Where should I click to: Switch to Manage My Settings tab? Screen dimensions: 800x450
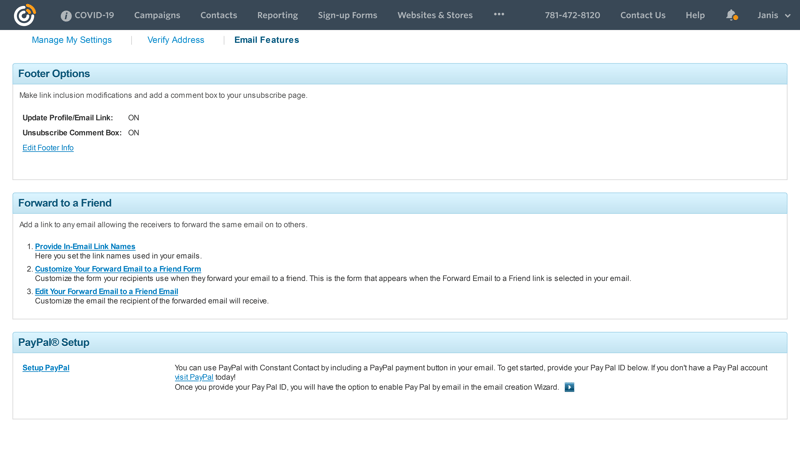point(72,40)
